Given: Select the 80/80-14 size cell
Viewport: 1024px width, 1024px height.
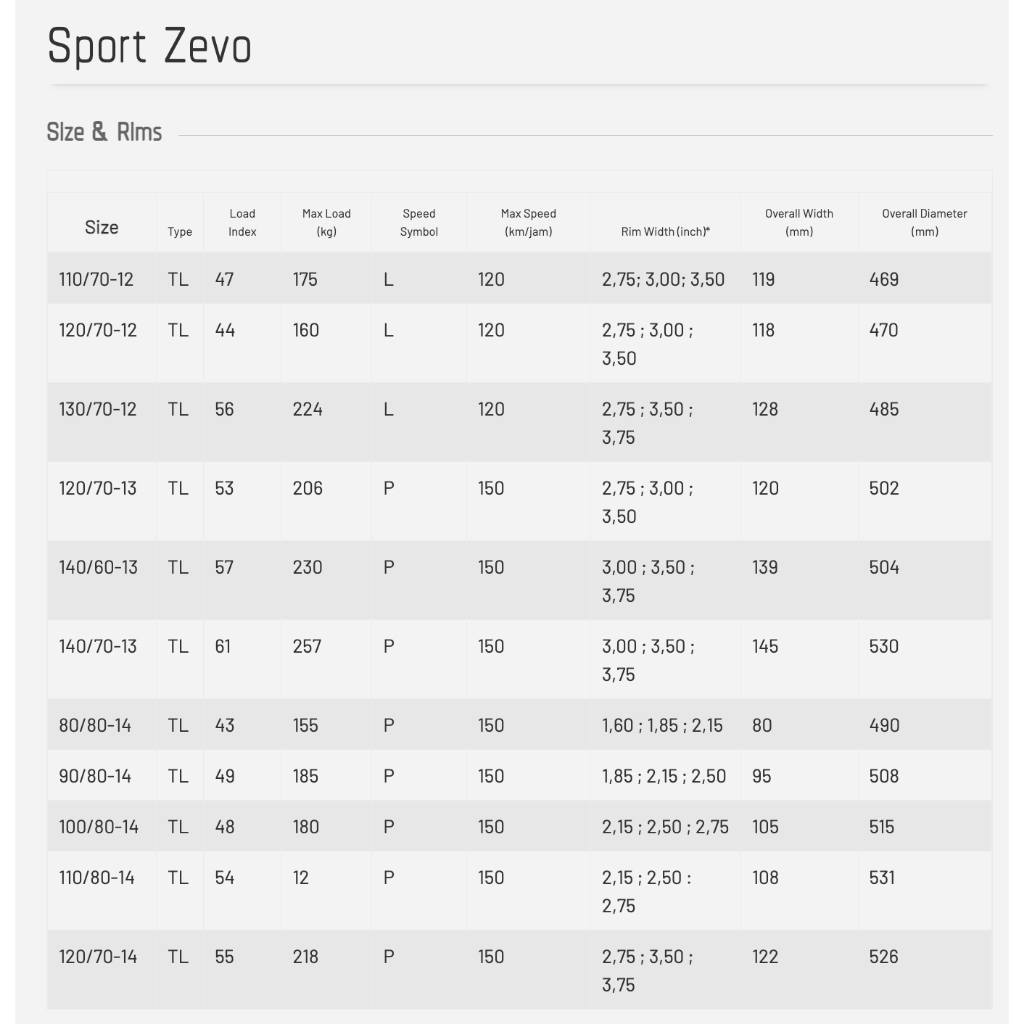Looking at the screenshot, I should [x=95, y=725].
